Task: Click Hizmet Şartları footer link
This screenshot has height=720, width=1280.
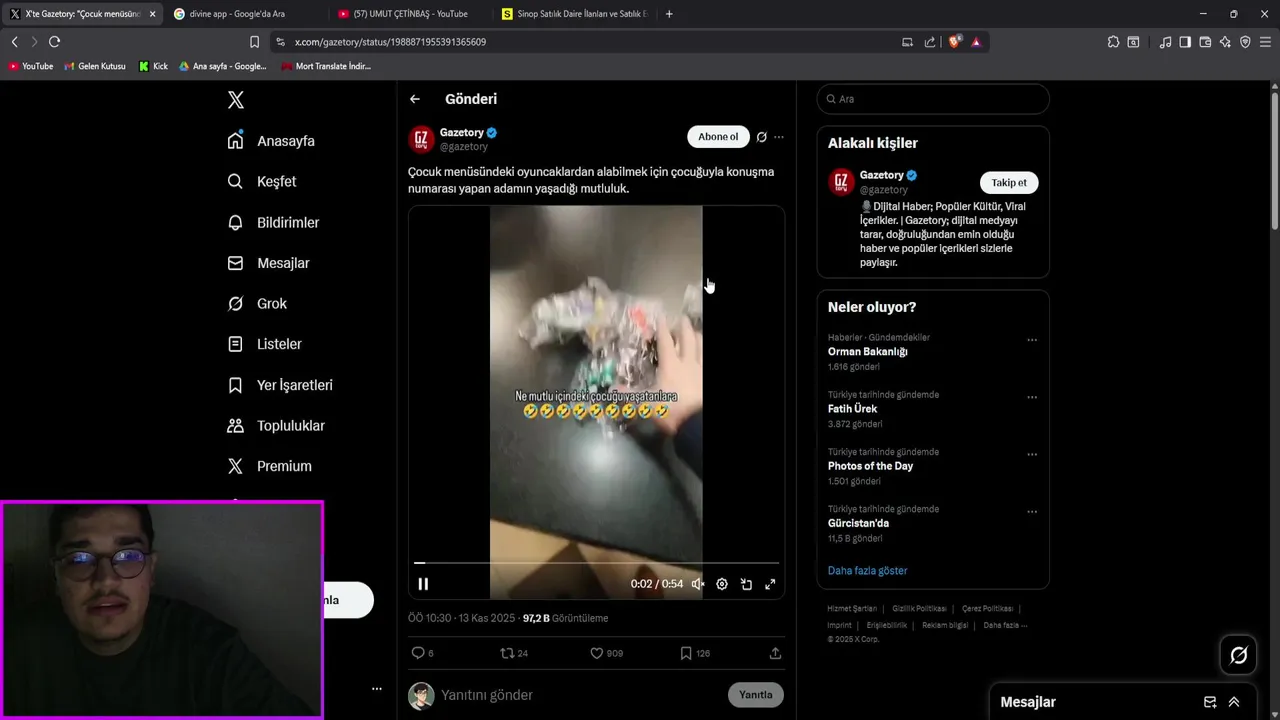Action: pos(852,609)
